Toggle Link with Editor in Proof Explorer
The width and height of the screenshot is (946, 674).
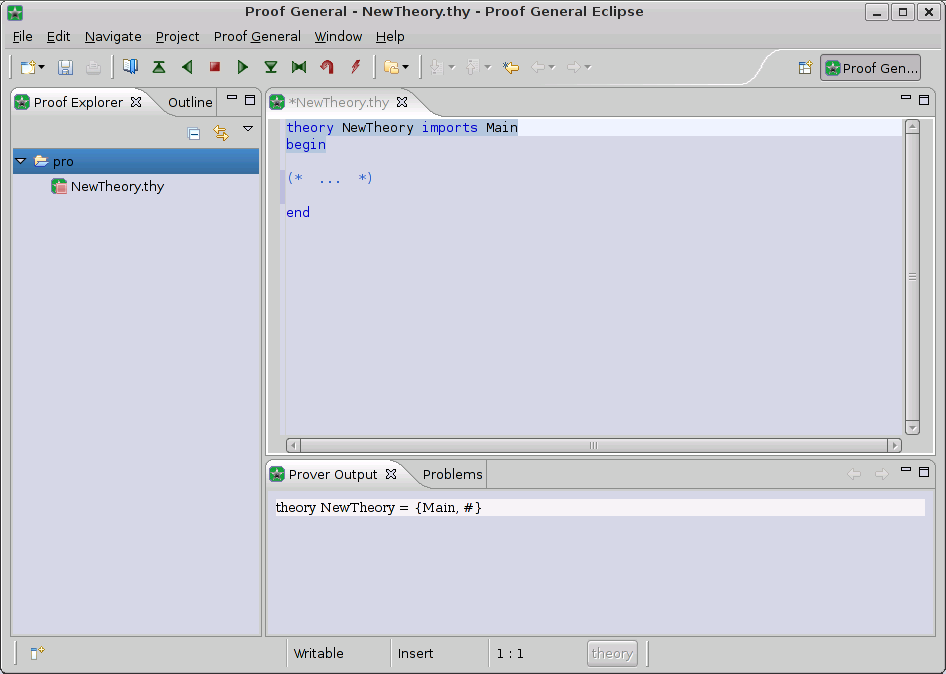(221, 133)
